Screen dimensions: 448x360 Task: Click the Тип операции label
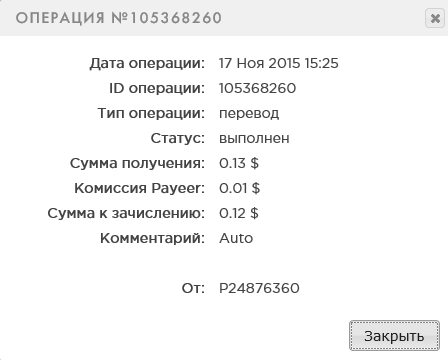151,114
